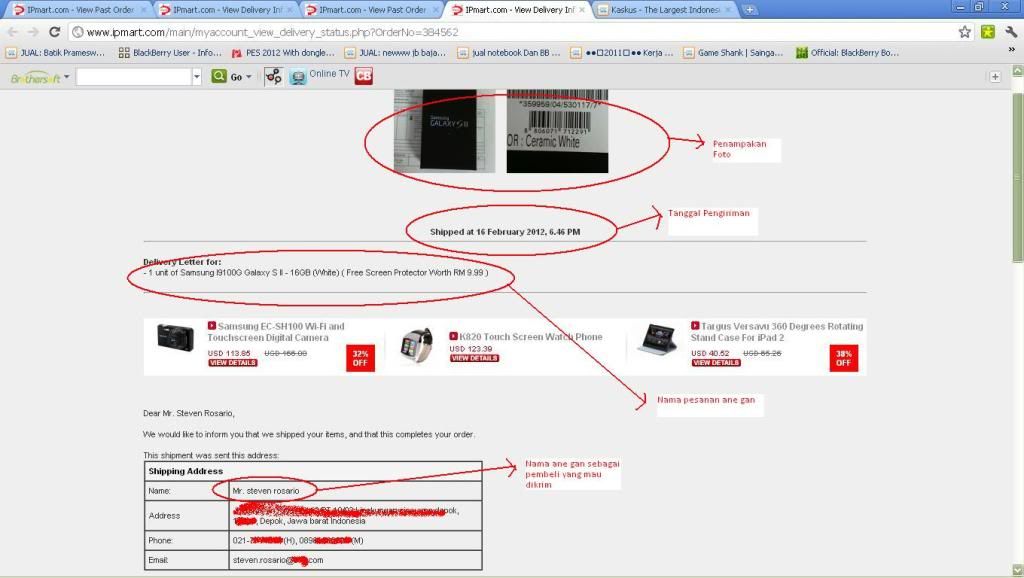
Task: Open Samsung EC-SH100 camera product link
Action: (276, 332)
